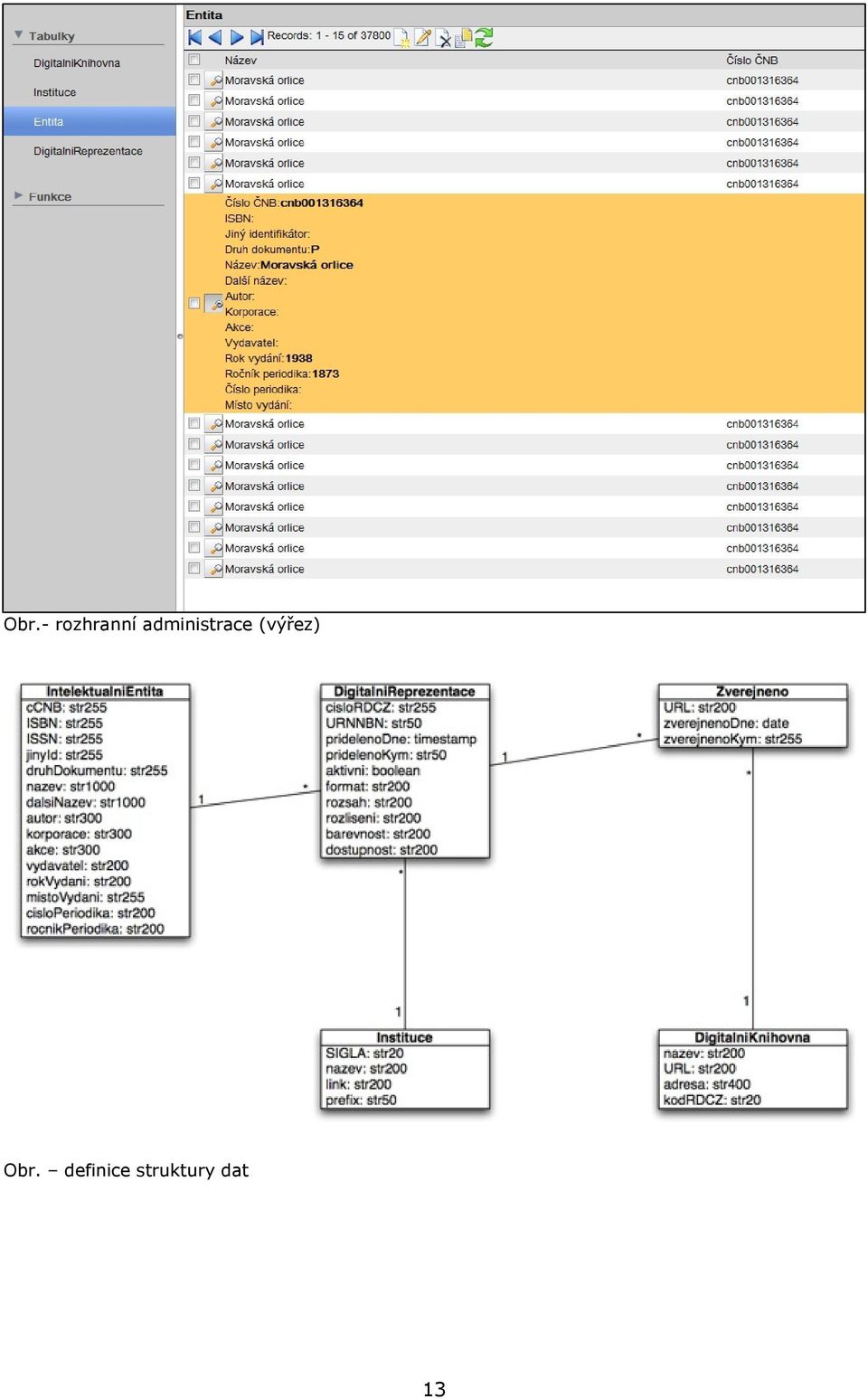This screenshot has width=868, height=1399.
Task: Click the 'Akce:' detail line
Action: click(240, 327)
